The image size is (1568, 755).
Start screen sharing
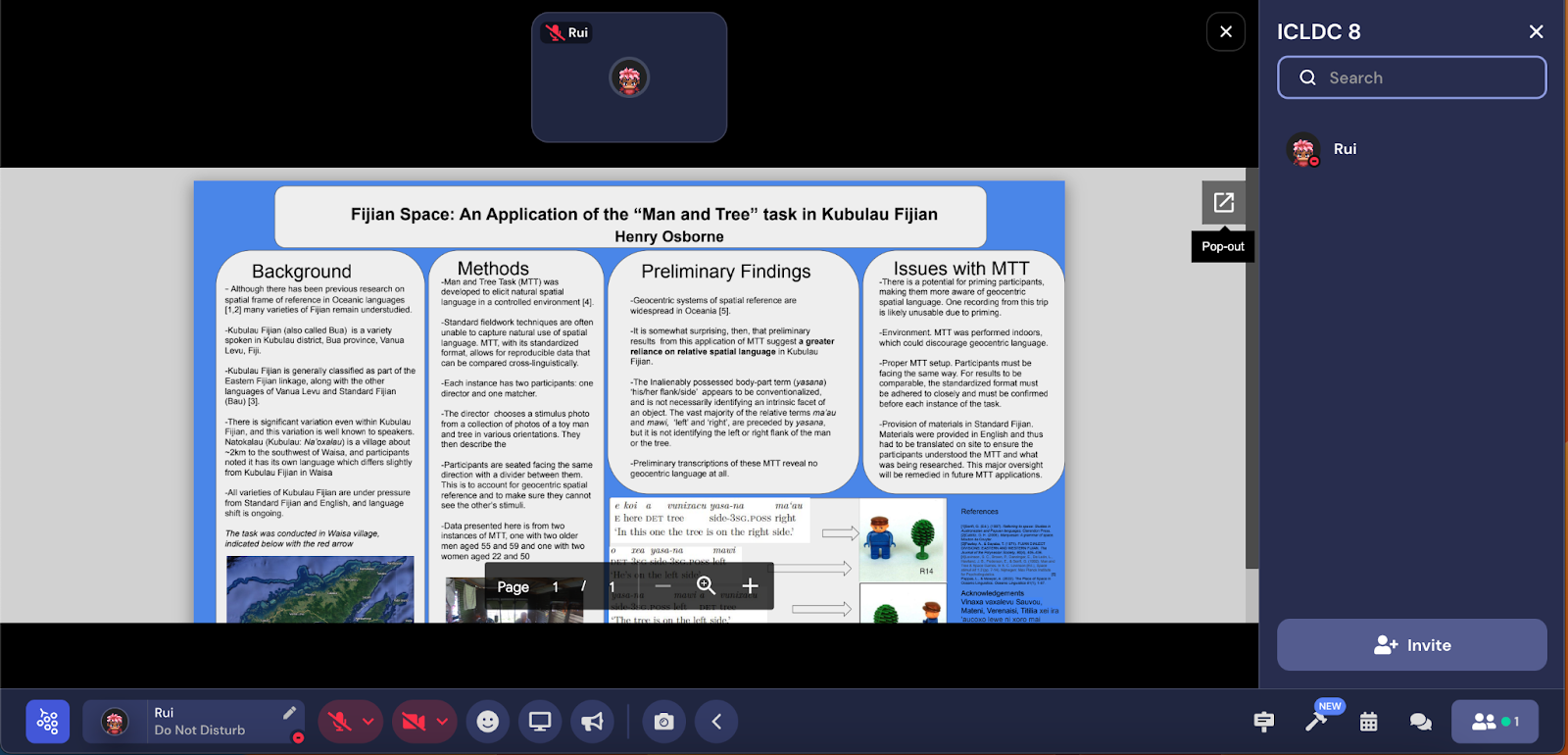[x=540, y=722]
